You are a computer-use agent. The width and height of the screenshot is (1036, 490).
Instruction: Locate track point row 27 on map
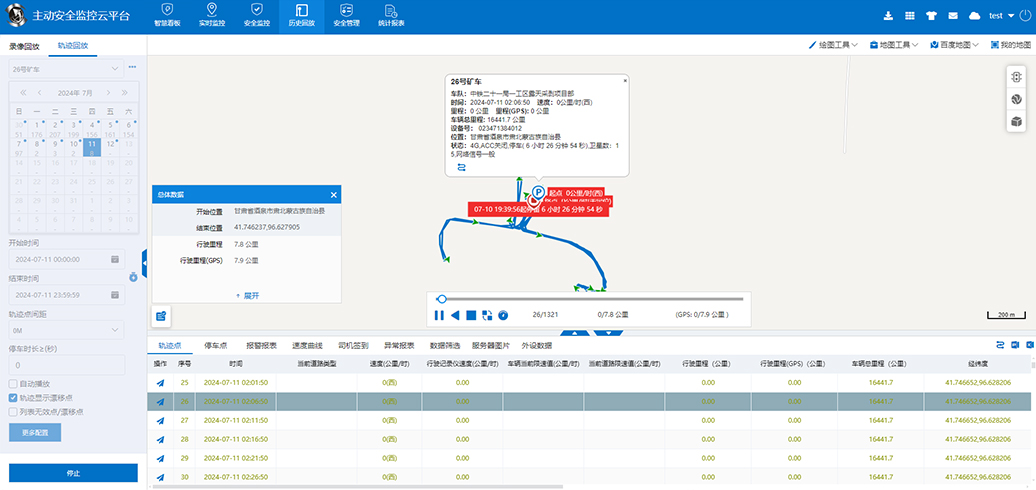point(160,421)
